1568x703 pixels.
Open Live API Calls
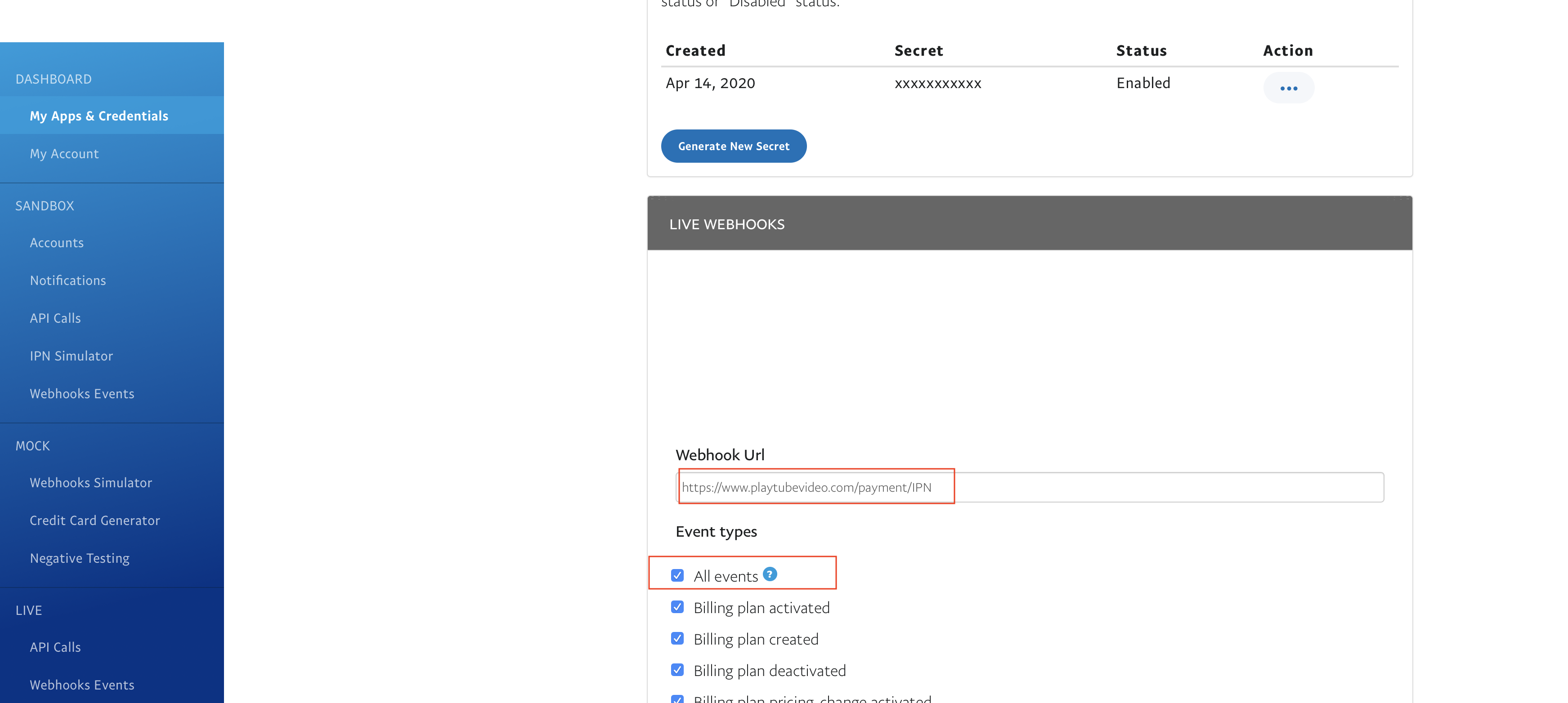coord(55,647)
